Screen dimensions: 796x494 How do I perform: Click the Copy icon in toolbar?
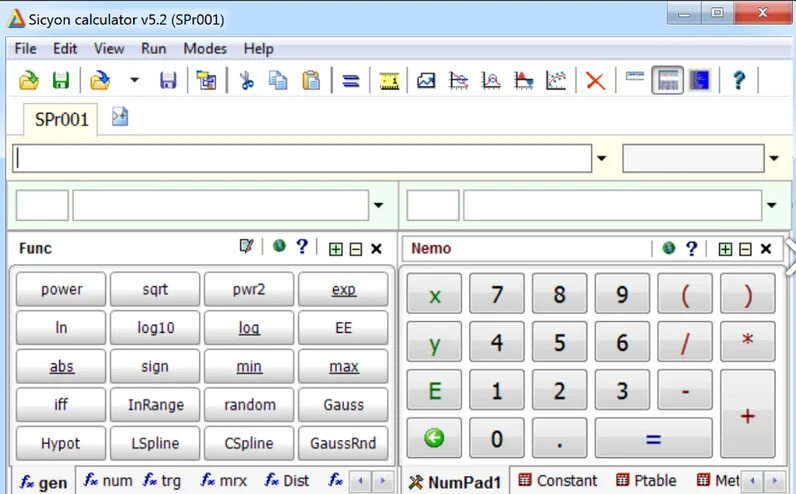click(278, 80)
